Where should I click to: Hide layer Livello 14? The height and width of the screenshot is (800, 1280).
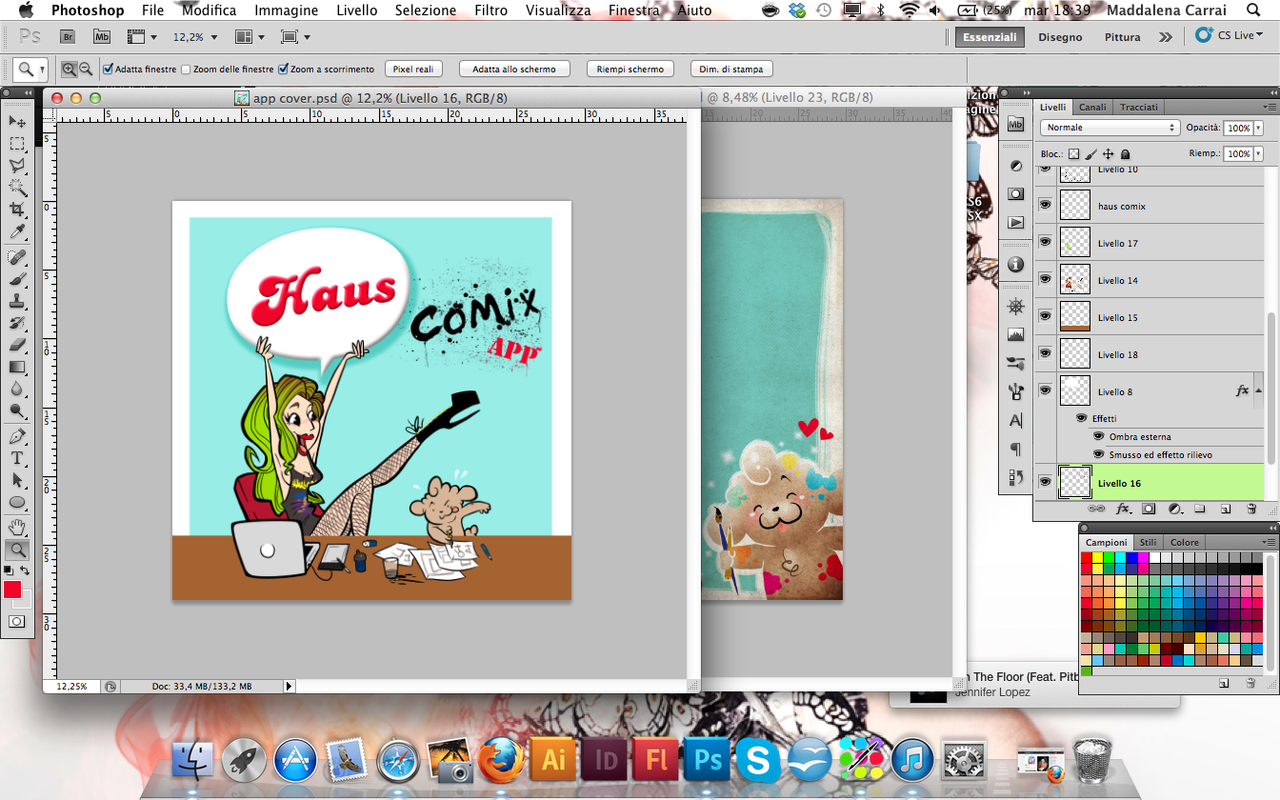tap(1045, 279)
